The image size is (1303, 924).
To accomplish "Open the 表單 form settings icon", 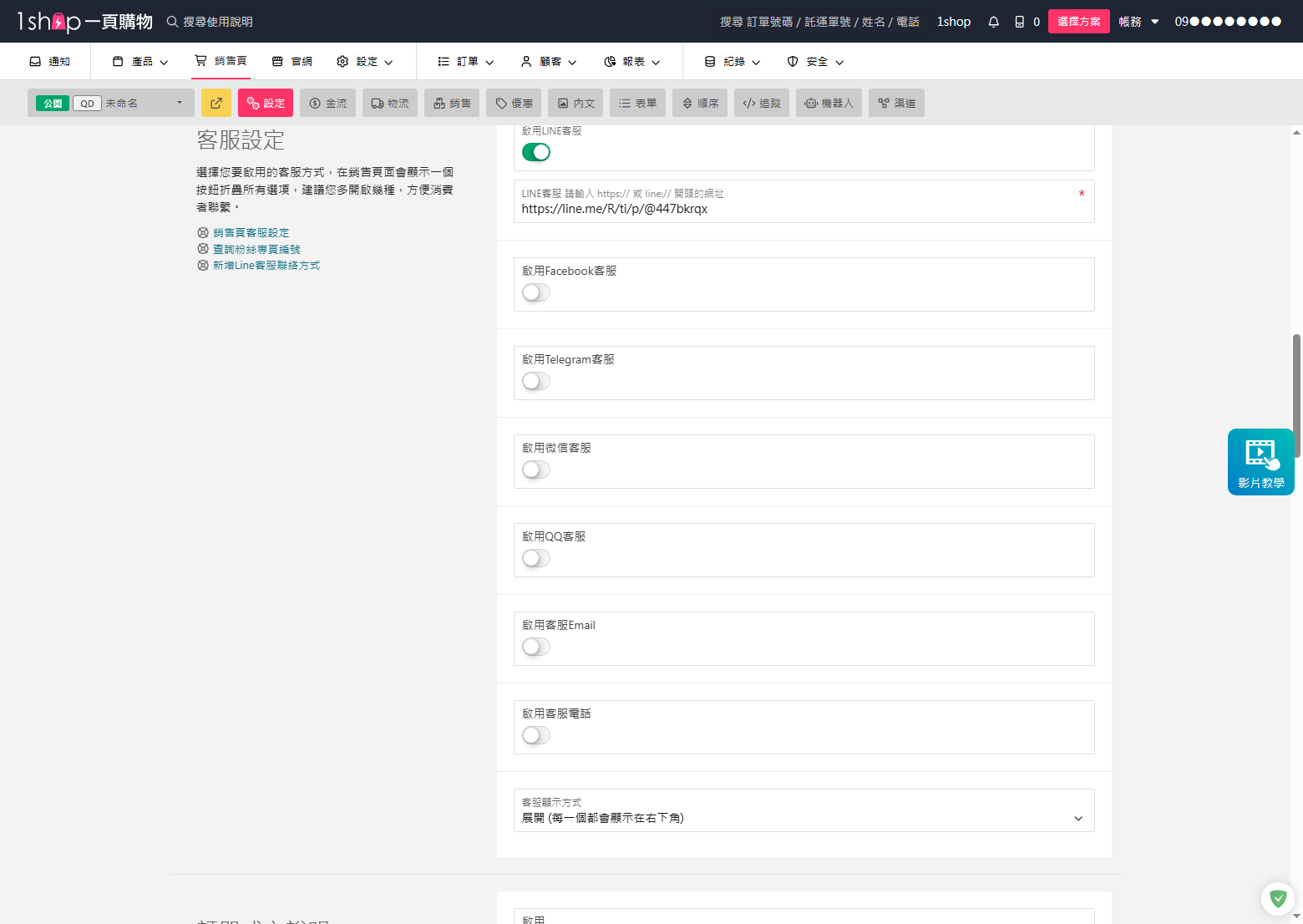I will click(637, 103).
